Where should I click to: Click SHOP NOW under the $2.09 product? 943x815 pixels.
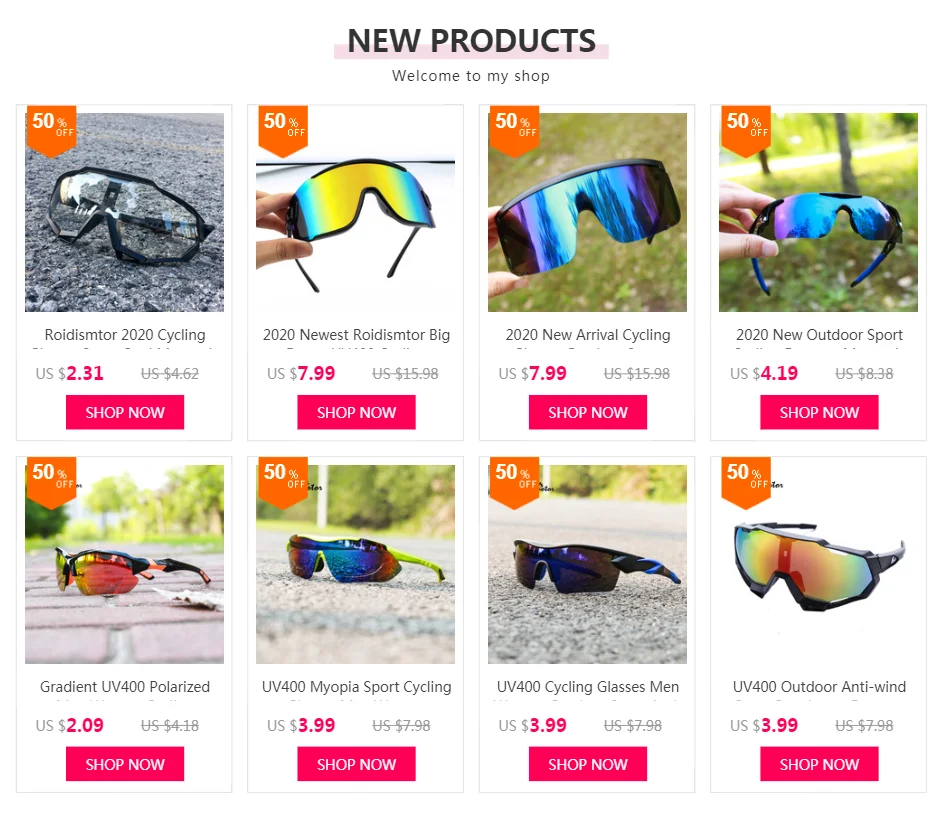coord(125,764)
